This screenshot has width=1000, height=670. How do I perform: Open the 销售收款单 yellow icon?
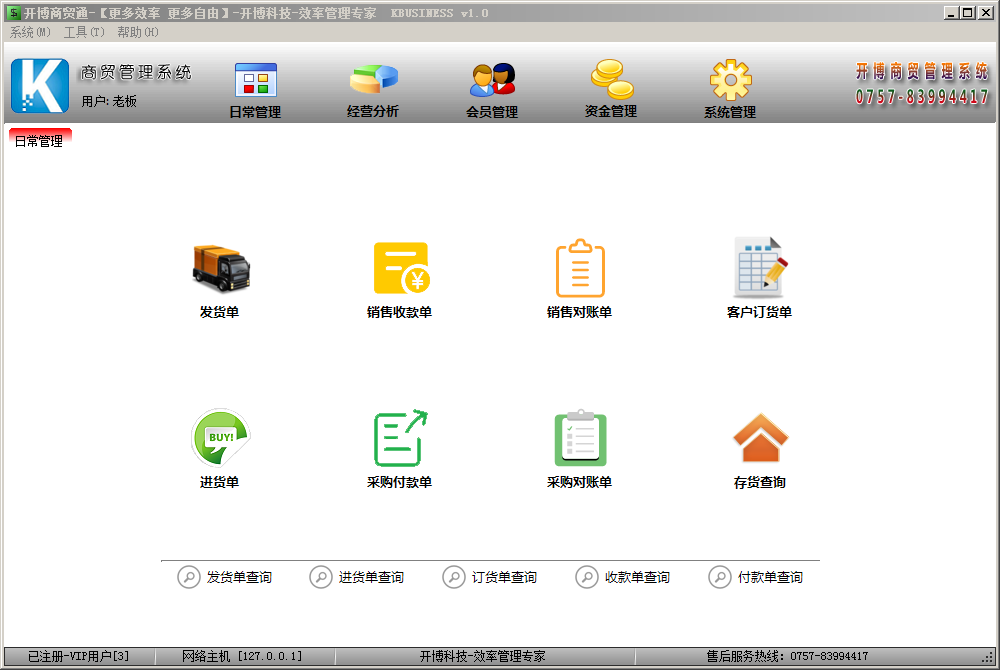(401, 268)
